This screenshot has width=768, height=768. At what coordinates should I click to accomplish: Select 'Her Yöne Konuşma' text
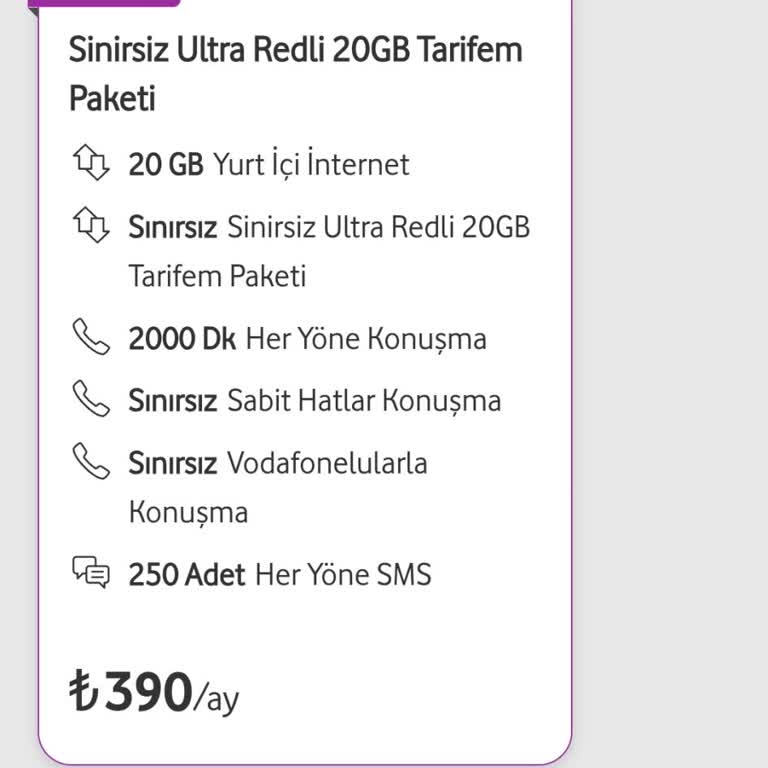click(366, 339)
